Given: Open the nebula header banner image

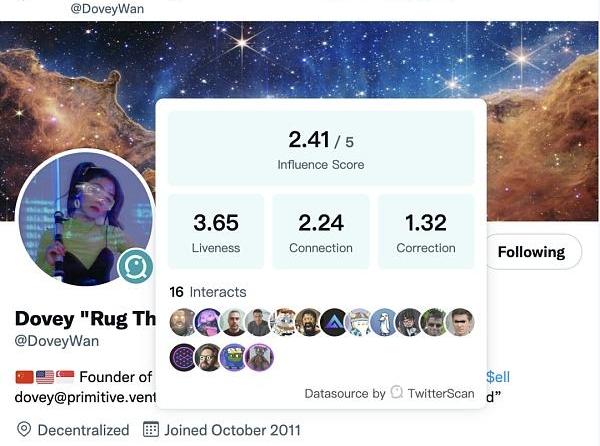Looking at the screenshot, I should (x=300, y=61).
